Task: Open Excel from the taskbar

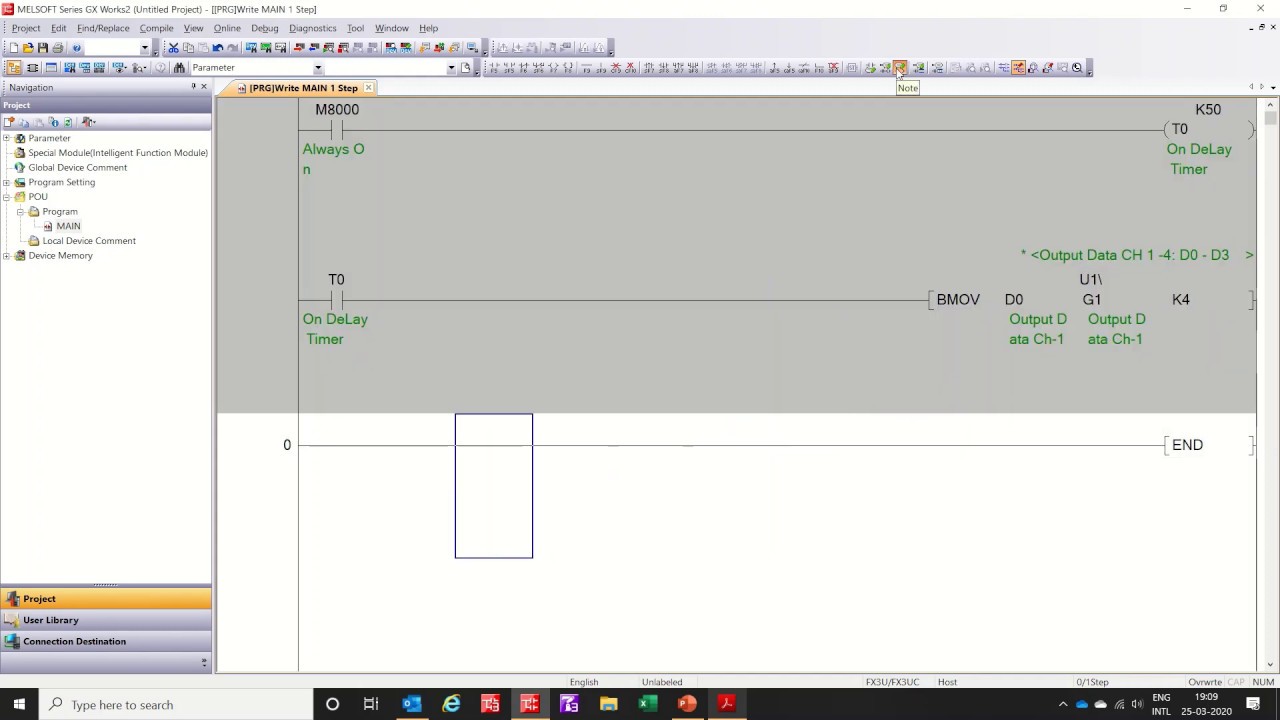Action: click(x=648, y=704)
